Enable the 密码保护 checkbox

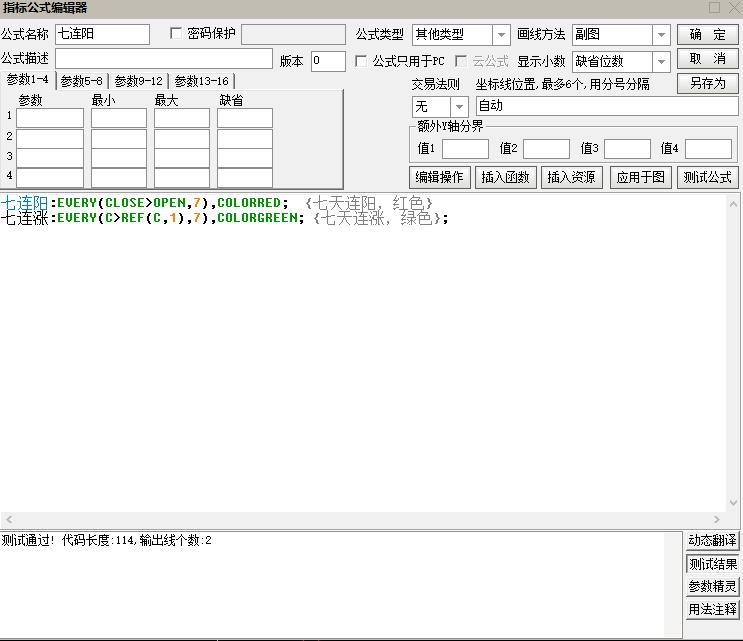click(x=176, y=33)
